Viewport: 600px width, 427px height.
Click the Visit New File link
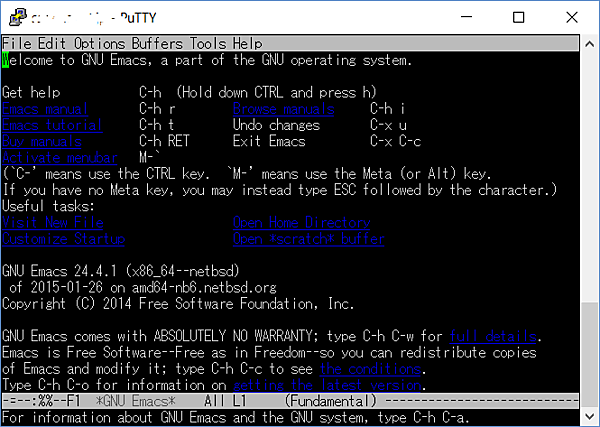click(53, 222)
